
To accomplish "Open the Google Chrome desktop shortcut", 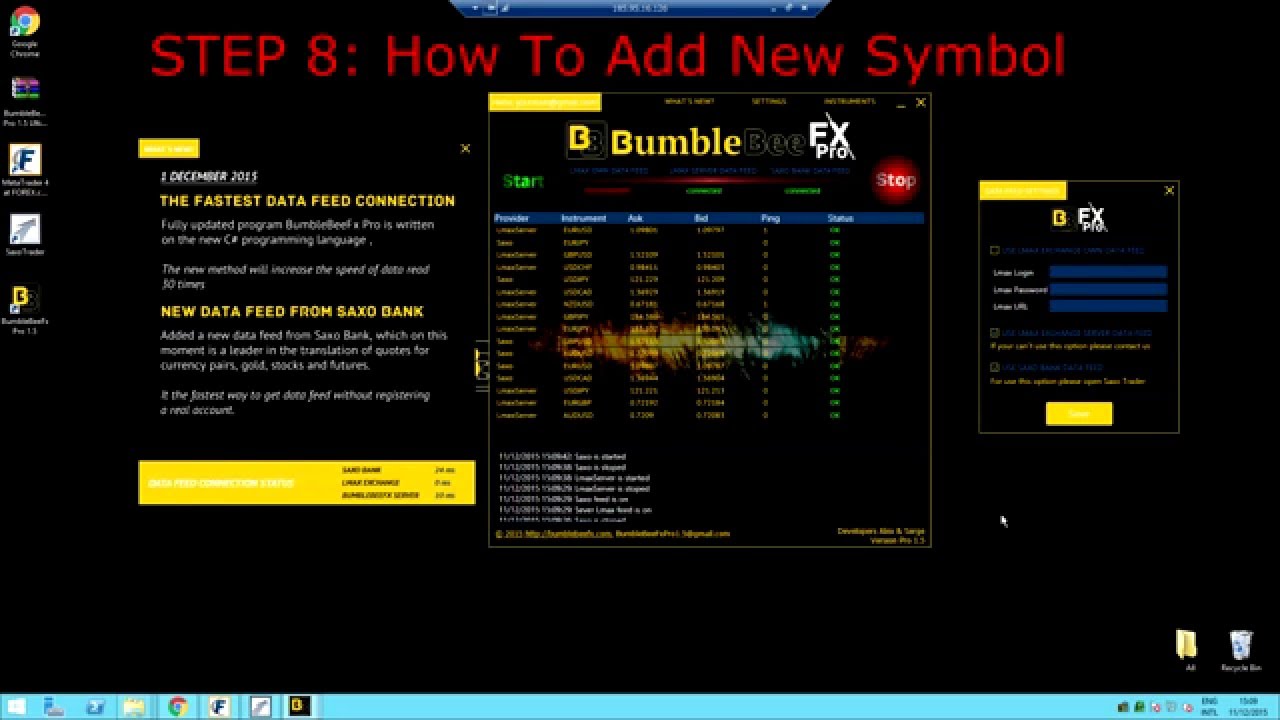I will (x=25, y=32).
